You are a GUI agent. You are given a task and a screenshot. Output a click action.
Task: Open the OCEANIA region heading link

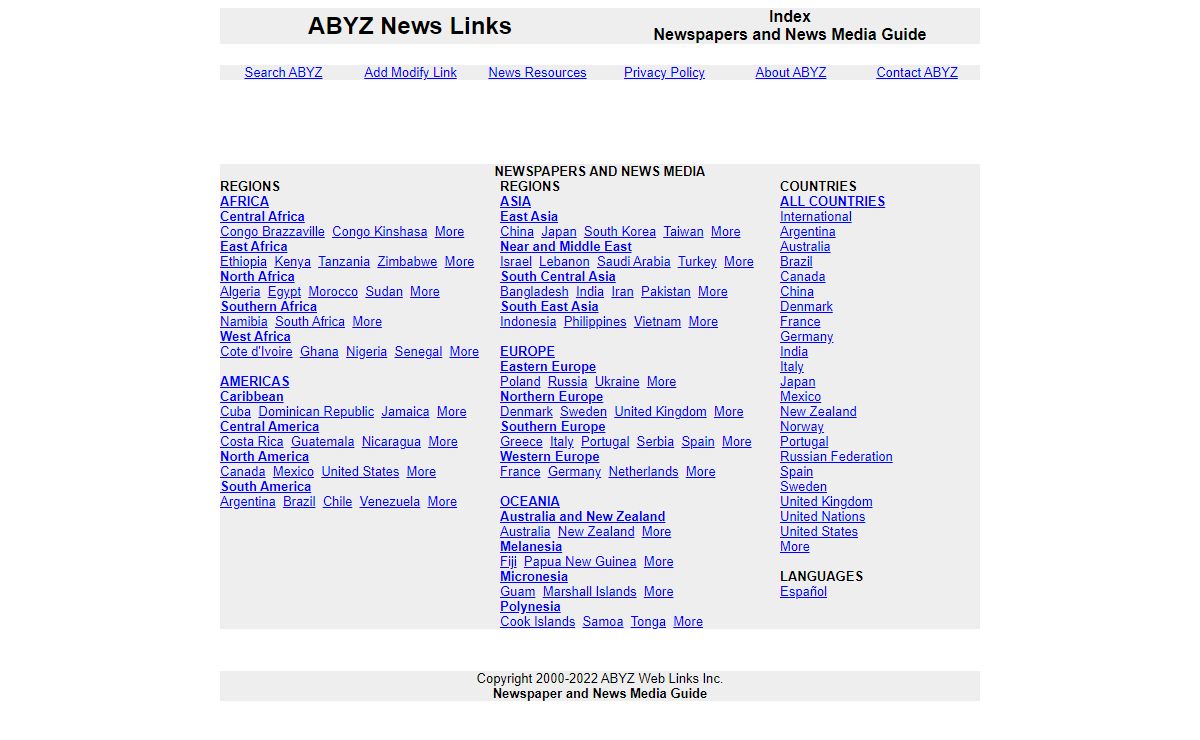pyautogui.click(x=530, y=501)
